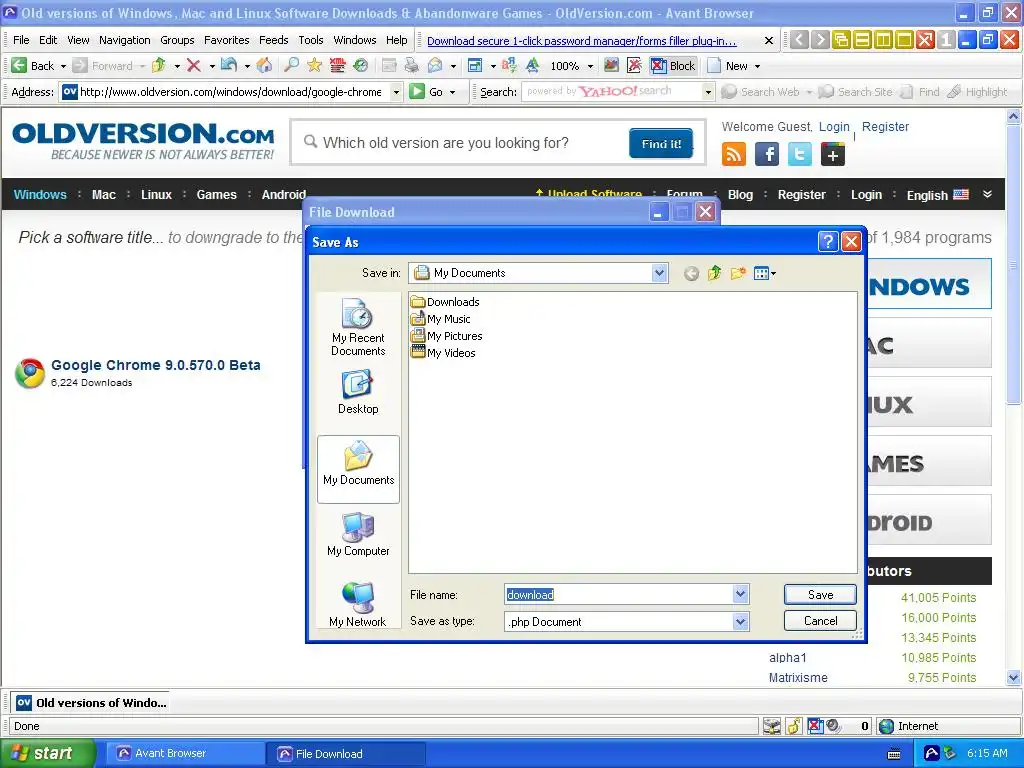Open the Feeds menu
Image resolution: width=1024 pixels, height=768 pixels.
pyautogui.click(x=273, y=40)
